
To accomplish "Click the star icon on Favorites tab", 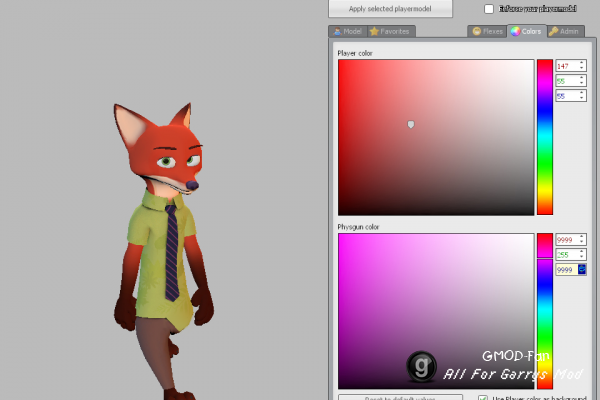I will [x=374, y=31].
